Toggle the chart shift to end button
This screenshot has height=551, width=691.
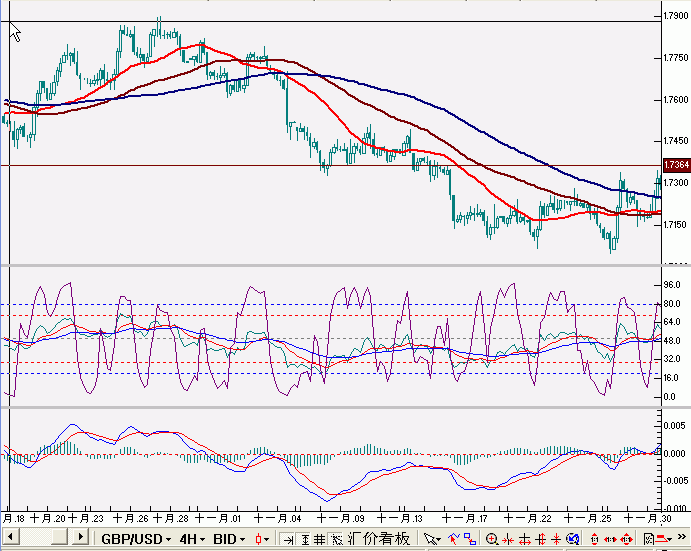coord(288,539)
